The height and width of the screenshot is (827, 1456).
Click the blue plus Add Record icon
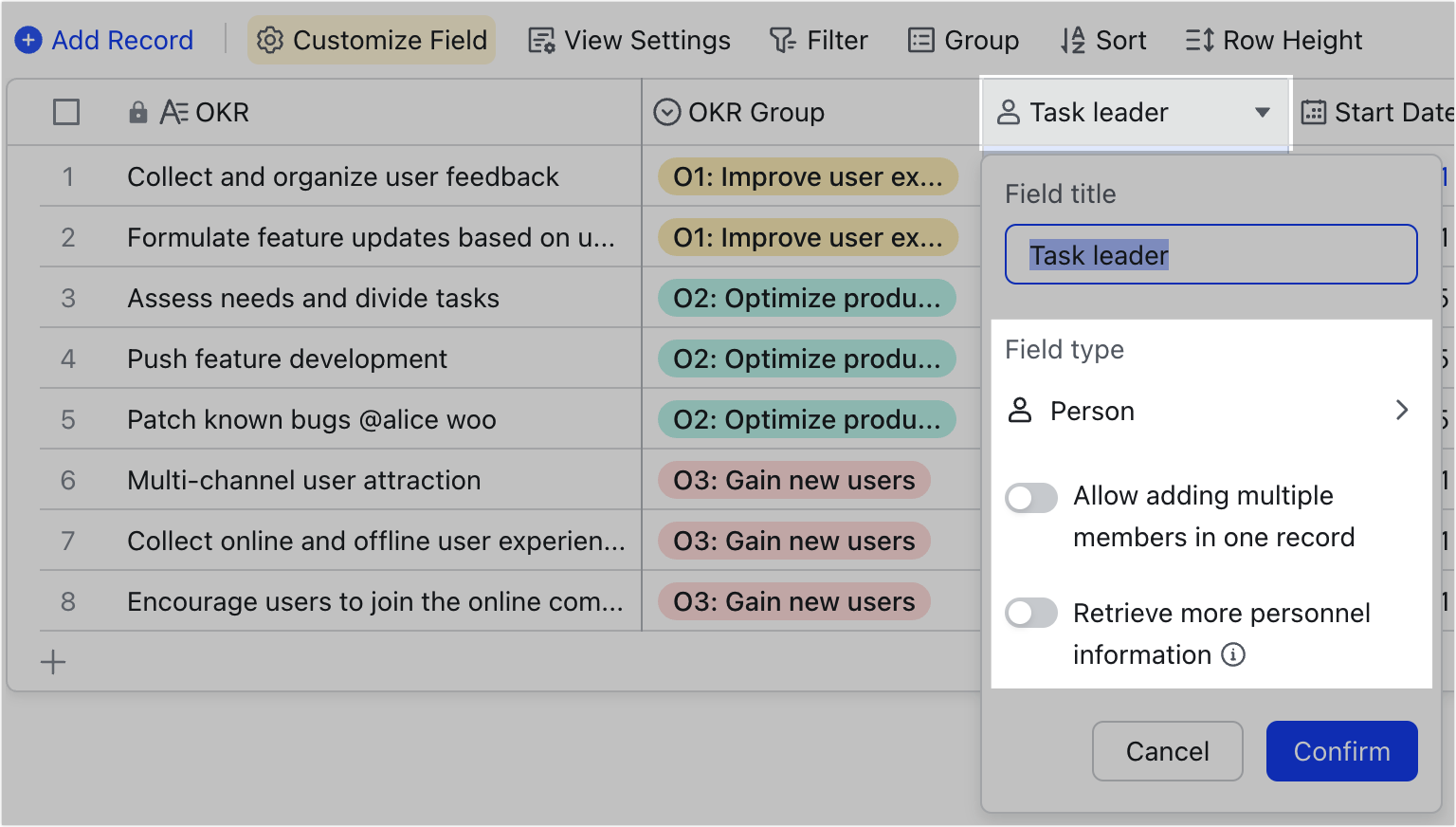(x=28, y=40)
